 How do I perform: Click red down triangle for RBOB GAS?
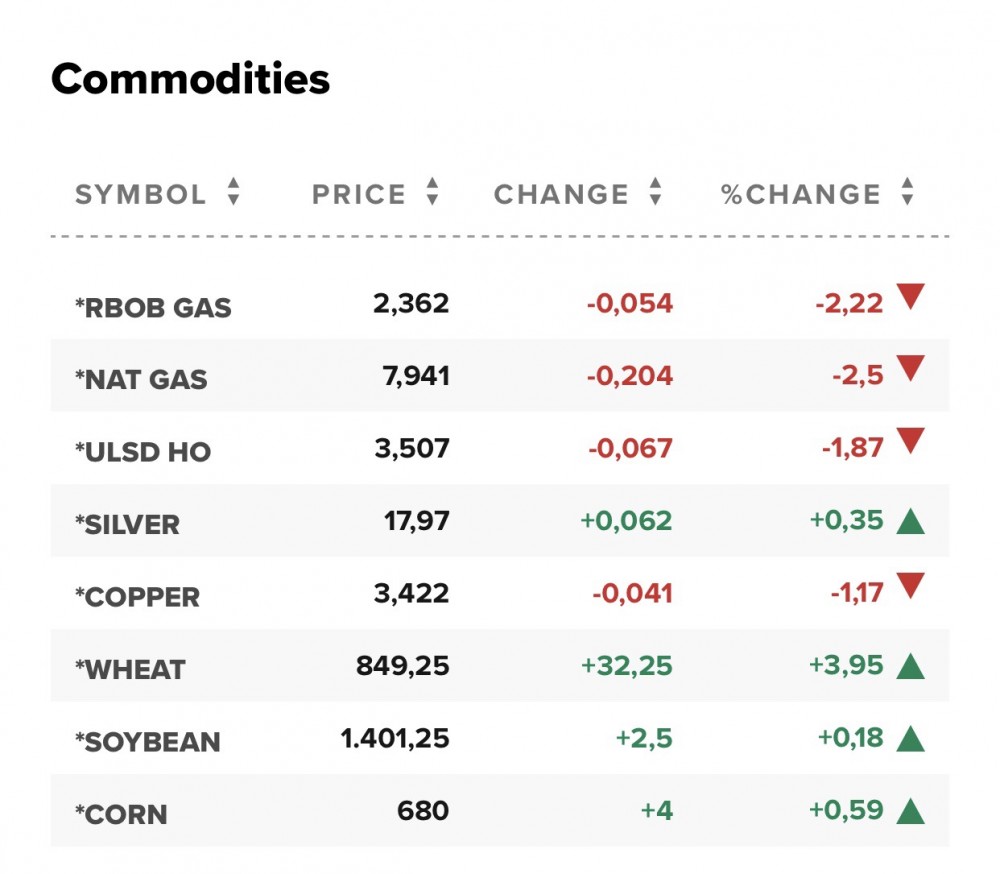point(910,296)
